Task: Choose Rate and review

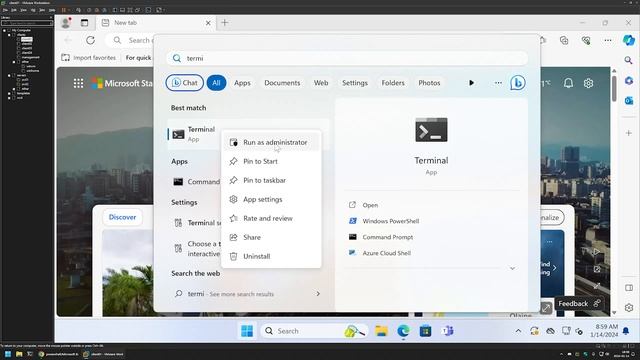Action: (x=271, y=218)
